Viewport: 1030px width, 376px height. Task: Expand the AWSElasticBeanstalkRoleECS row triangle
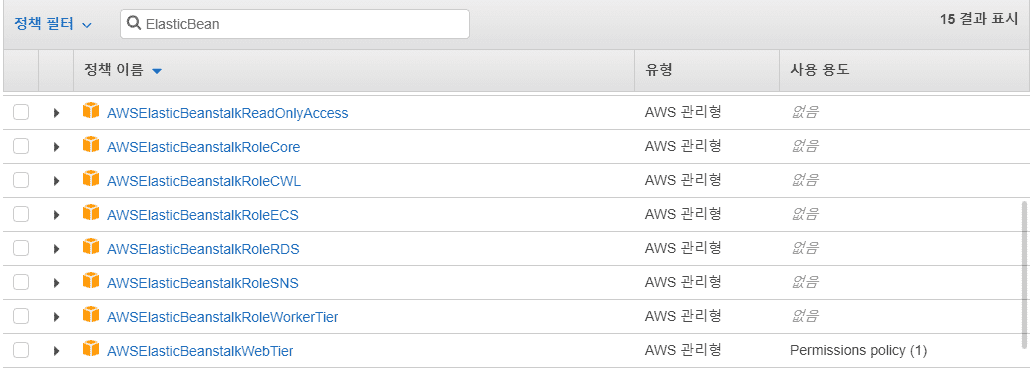pyautogui.click(x=56, y=215)
